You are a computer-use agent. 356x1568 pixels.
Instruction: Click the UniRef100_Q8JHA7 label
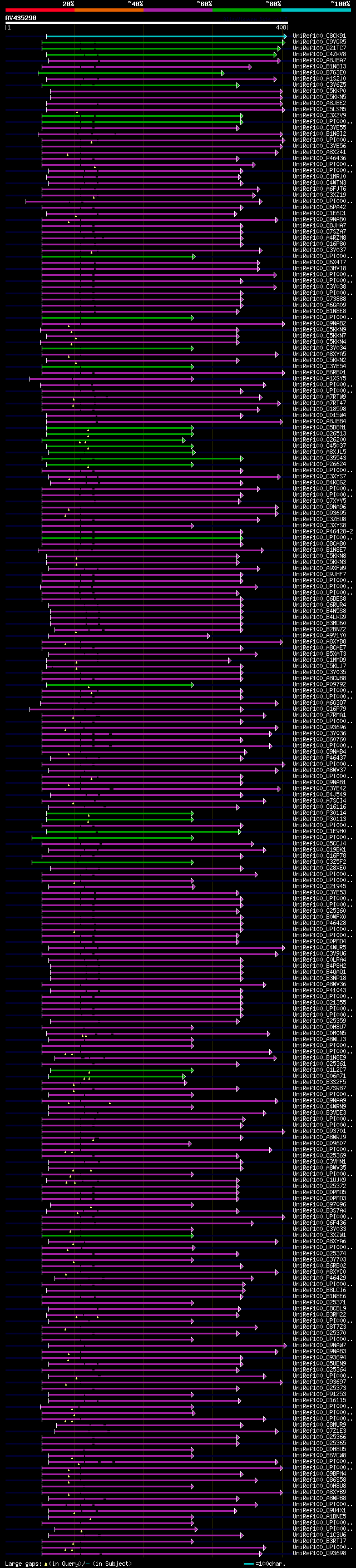pos(319,226)
